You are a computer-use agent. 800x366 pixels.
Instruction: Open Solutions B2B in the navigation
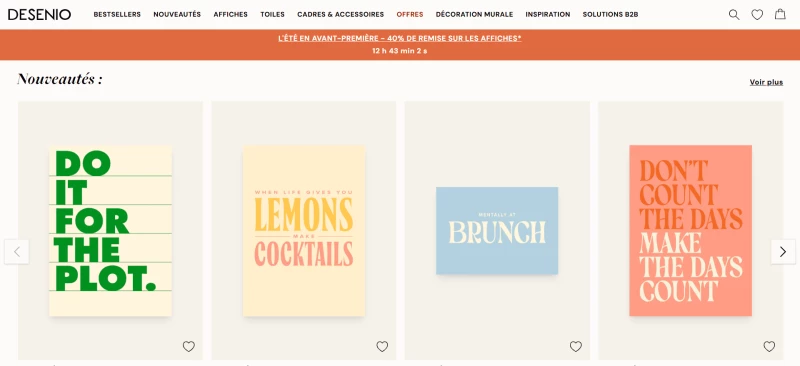610,14
